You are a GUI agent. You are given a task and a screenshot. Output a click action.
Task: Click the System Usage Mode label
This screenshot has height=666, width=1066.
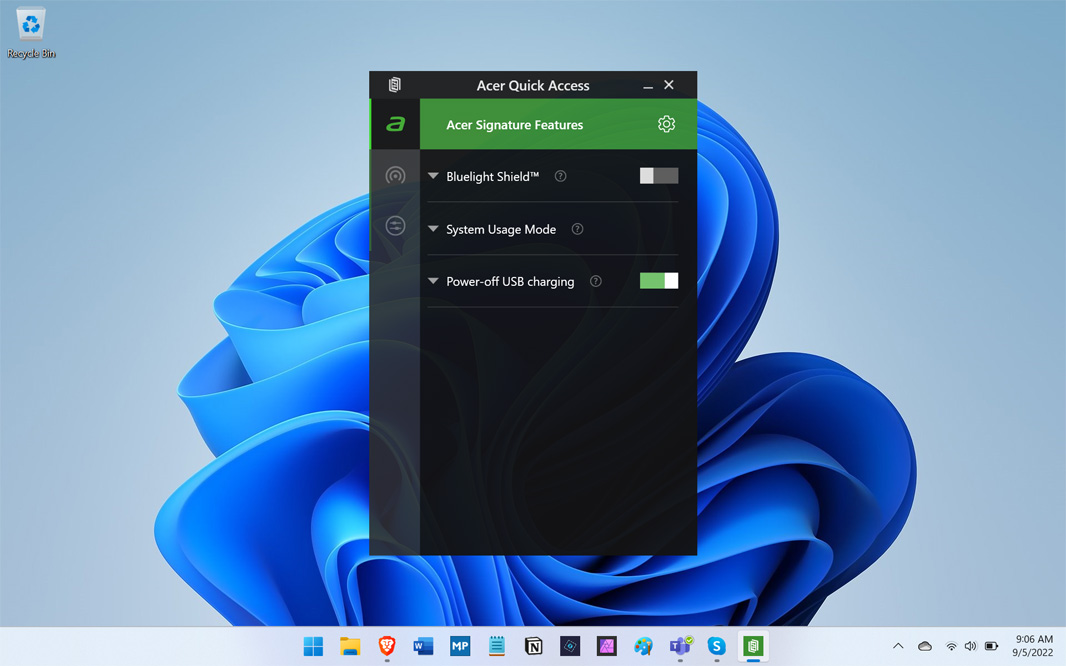click(500, 229)
